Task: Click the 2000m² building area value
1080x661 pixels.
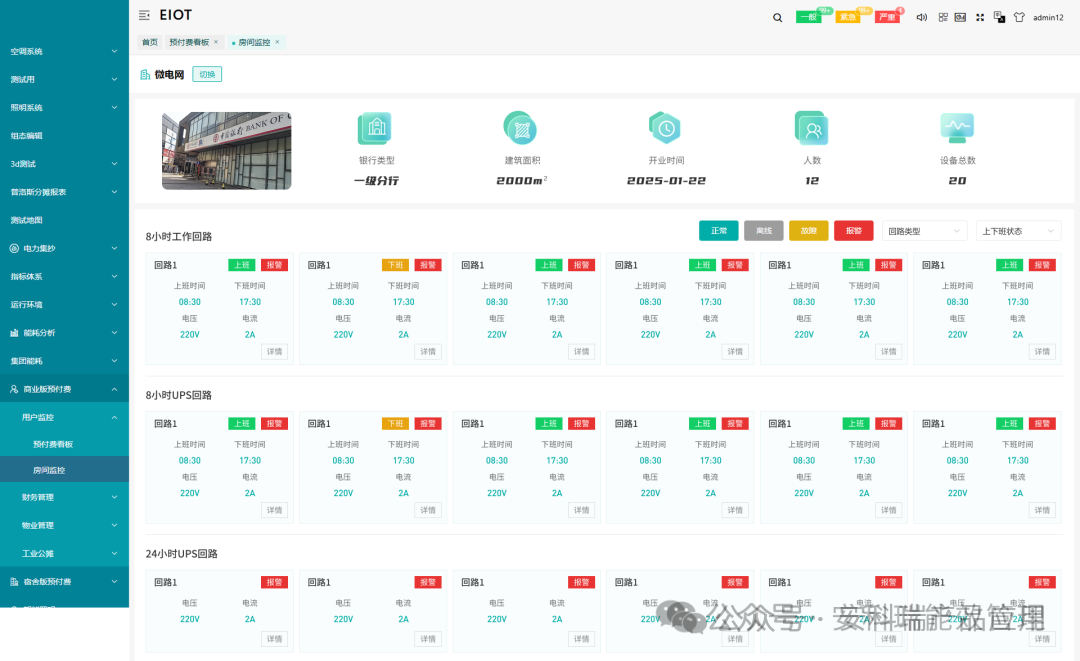Action: pos(521,180)
